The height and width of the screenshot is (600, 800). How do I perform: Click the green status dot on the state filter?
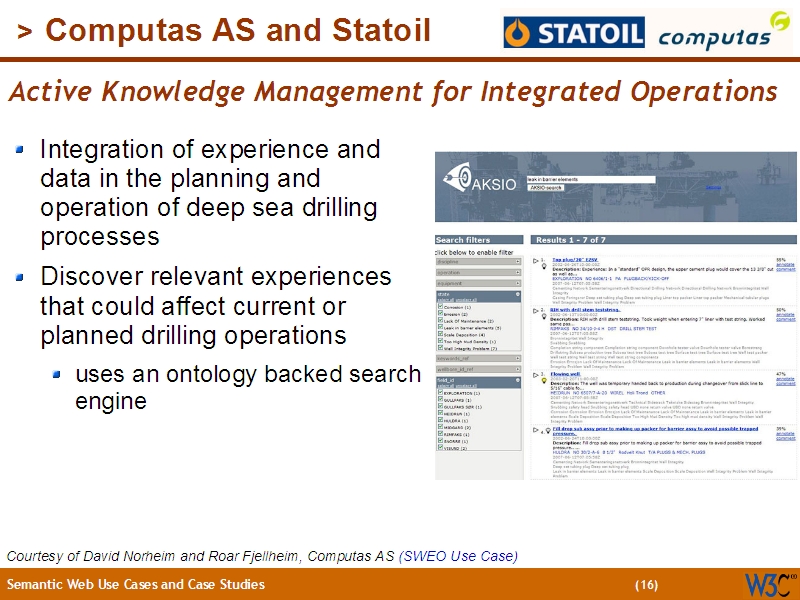(x=518, y=295)
